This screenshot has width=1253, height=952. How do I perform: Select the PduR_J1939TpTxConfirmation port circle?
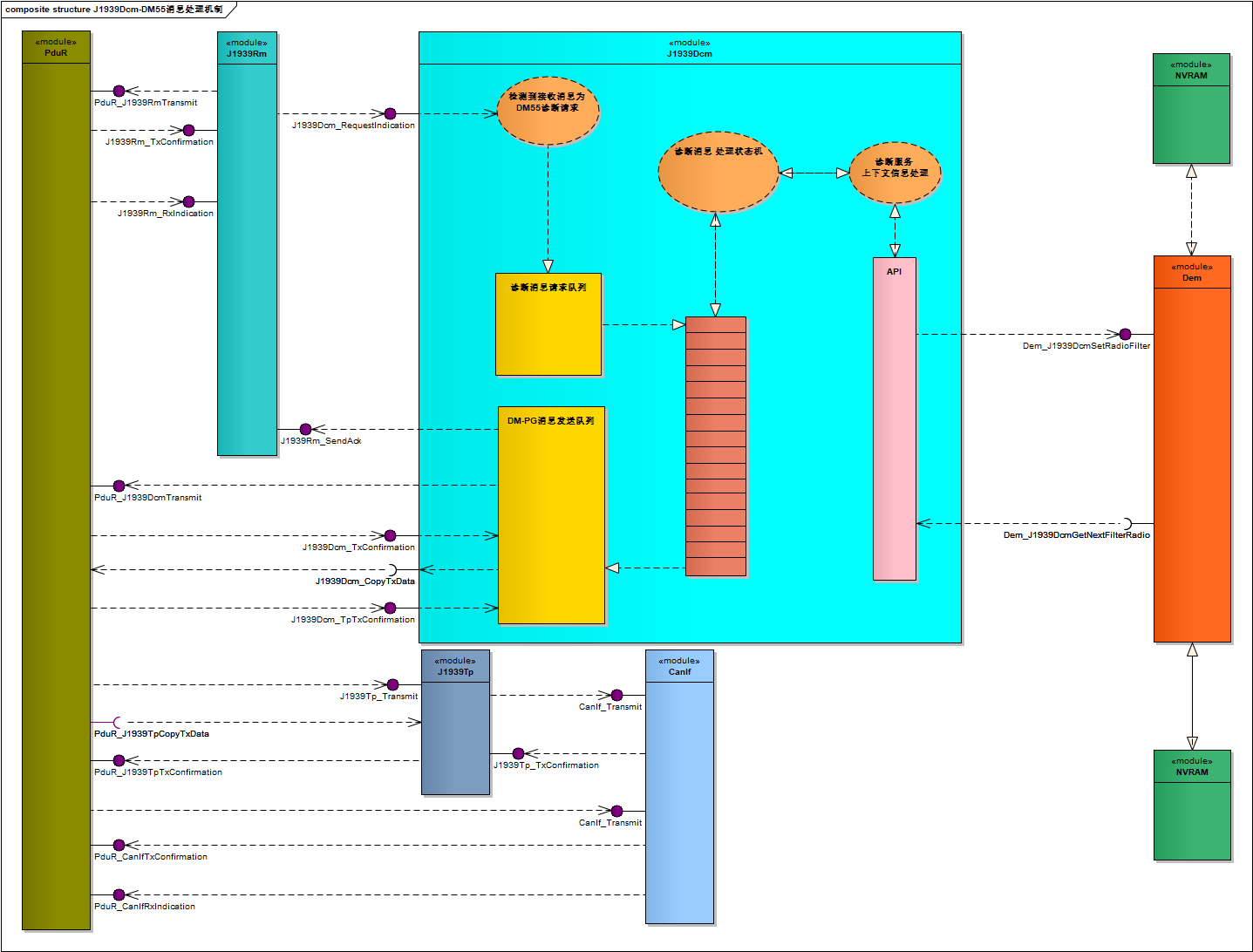click(x=119, y=760)
